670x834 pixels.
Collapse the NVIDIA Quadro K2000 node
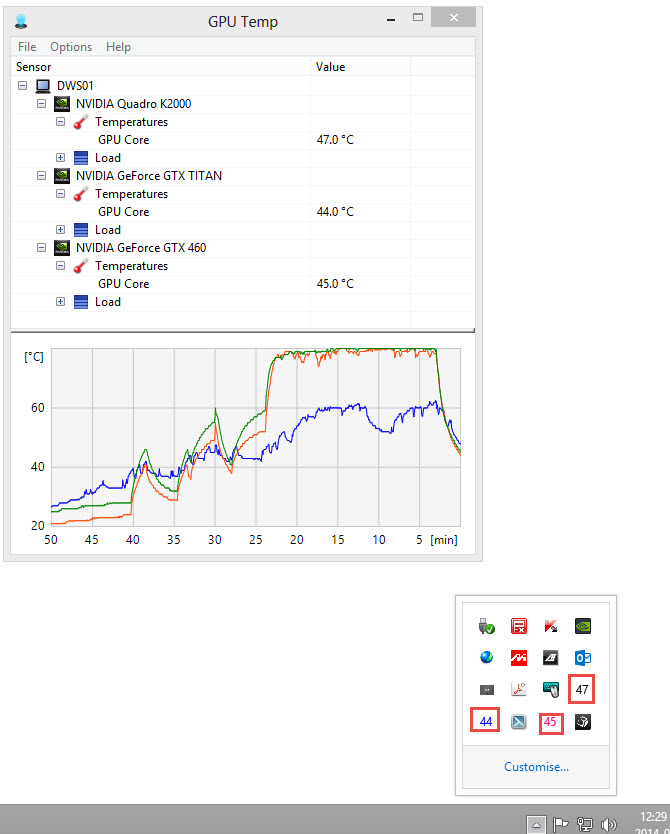click(41, 104)
